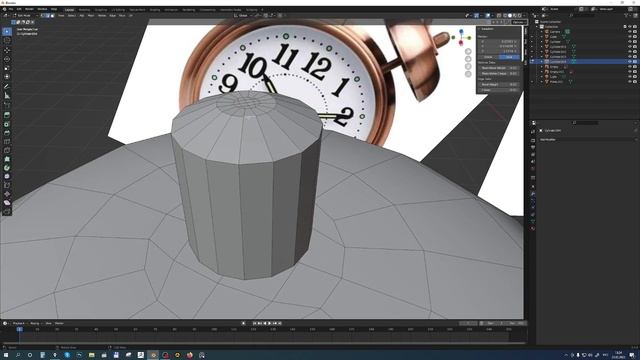The width and height of the screenshot is (640, 360).
Task: Click the zoom viewport gizmo button
Action: 468,51
